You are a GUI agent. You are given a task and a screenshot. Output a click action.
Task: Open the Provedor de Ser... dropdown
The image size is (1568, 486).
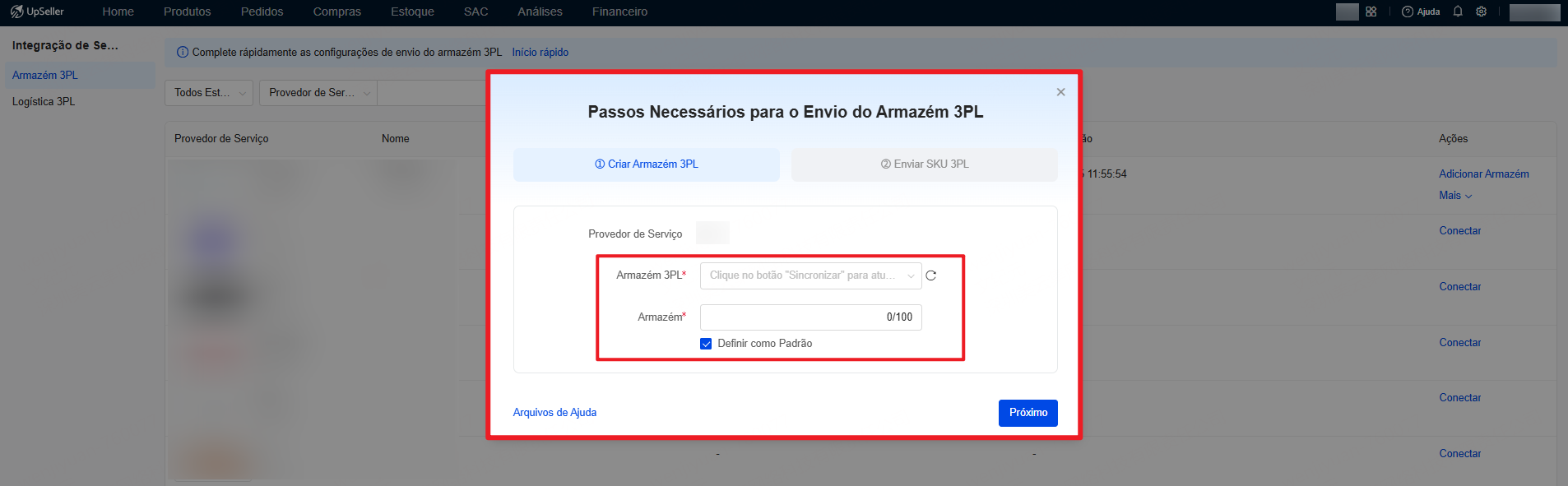318,93
